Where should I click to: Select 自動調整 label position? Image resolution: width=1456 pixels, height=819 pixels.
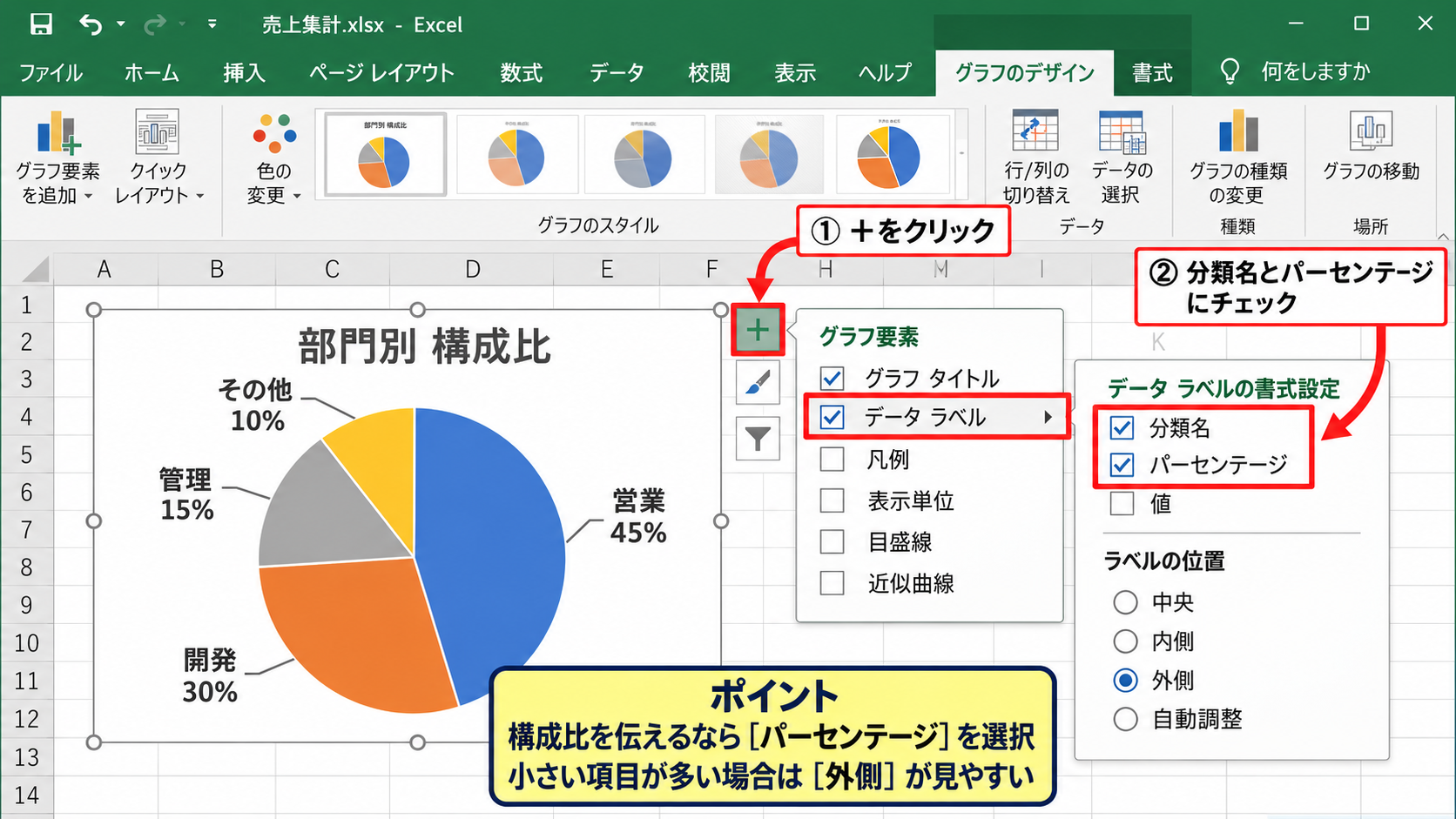click(x=1125, y=719)
